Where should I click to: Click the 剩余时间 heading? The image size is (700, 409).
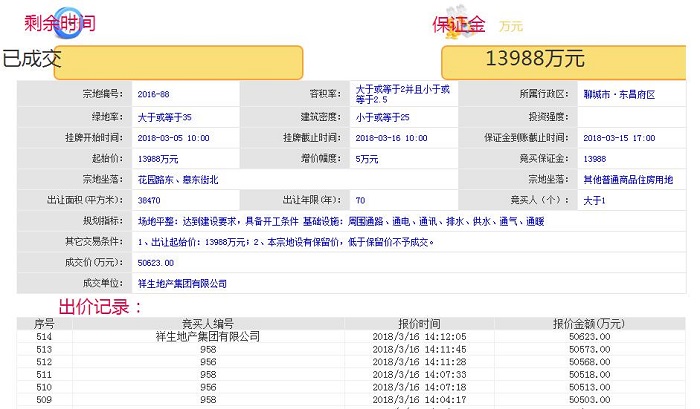click(59, 23)
